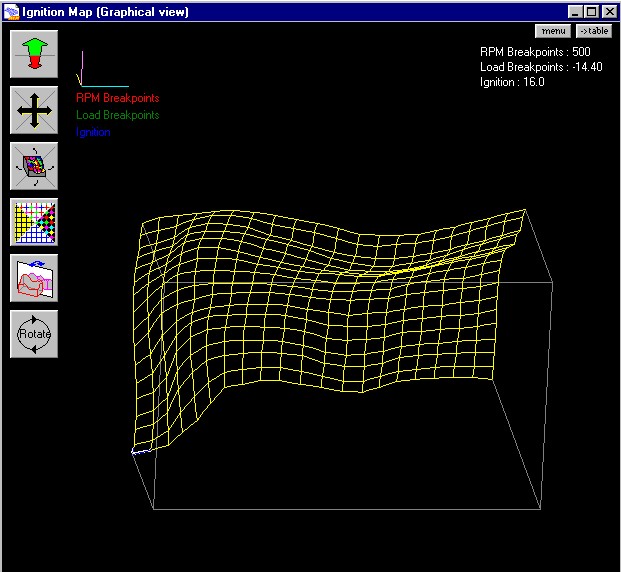Select the four-way arrow move tool
Image resolution: width=621 pixels, height=572 pixels.
(34, 110)
